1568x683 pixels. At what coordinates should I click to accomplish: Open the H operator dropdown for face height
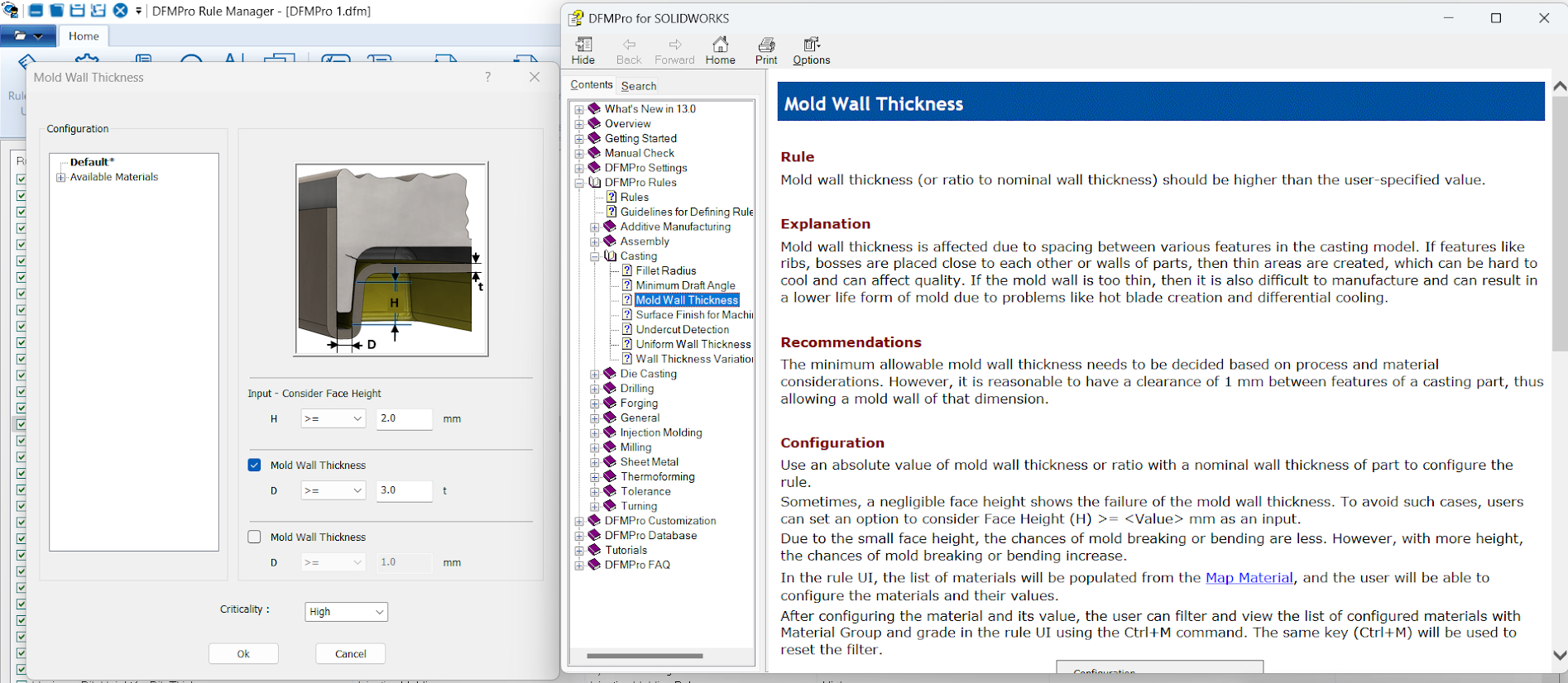333,419
